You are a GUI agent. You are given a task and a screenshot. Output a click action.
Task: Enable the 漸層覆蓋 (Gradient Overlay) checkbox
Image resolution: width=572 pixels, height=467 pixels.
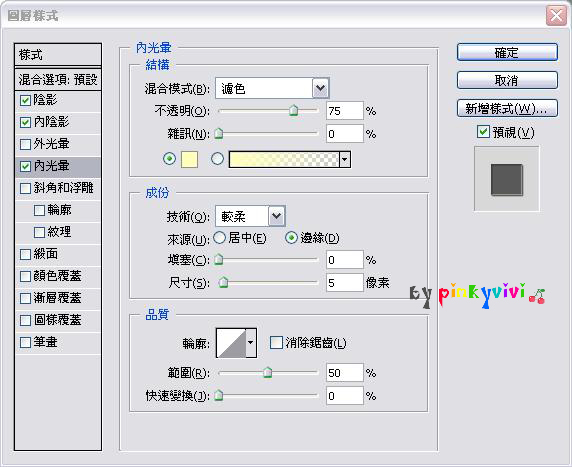click(x=25, y=298)
